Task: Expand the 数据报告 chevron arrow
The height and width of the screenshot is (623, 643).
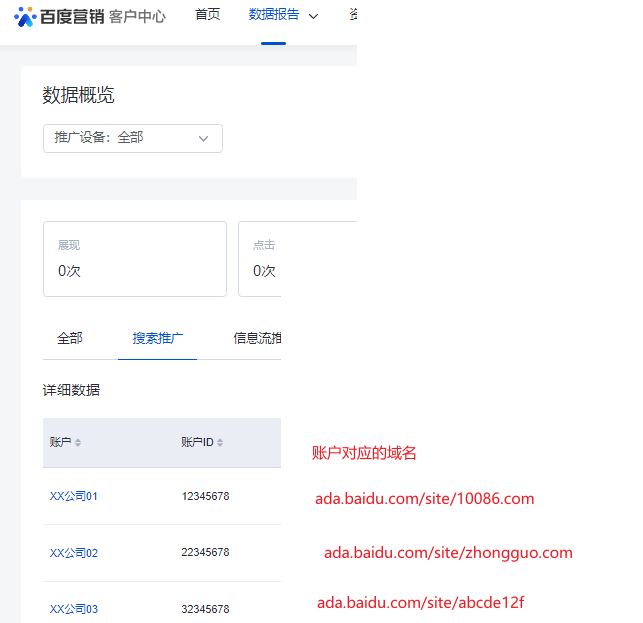Action: (x=313, y=16)
